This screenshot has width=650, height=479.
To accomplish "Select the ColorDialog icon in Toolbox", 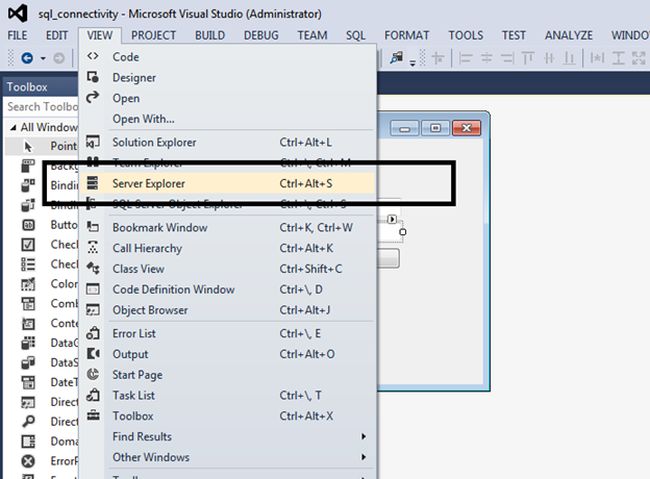I will click(28, 284).
